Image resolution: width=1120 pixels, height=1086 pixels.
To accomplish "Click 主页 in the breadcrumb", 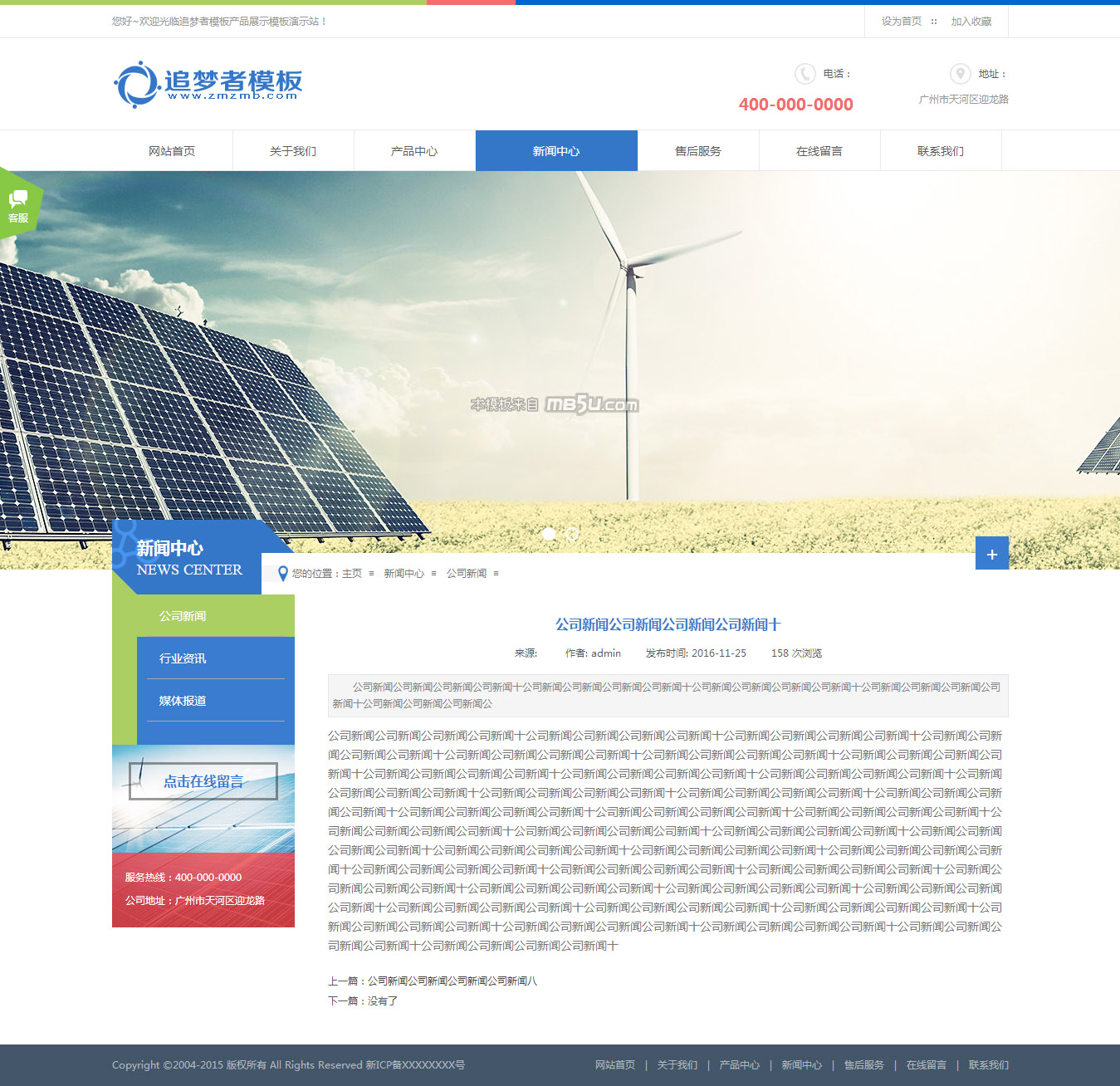I will pos(352,574).
